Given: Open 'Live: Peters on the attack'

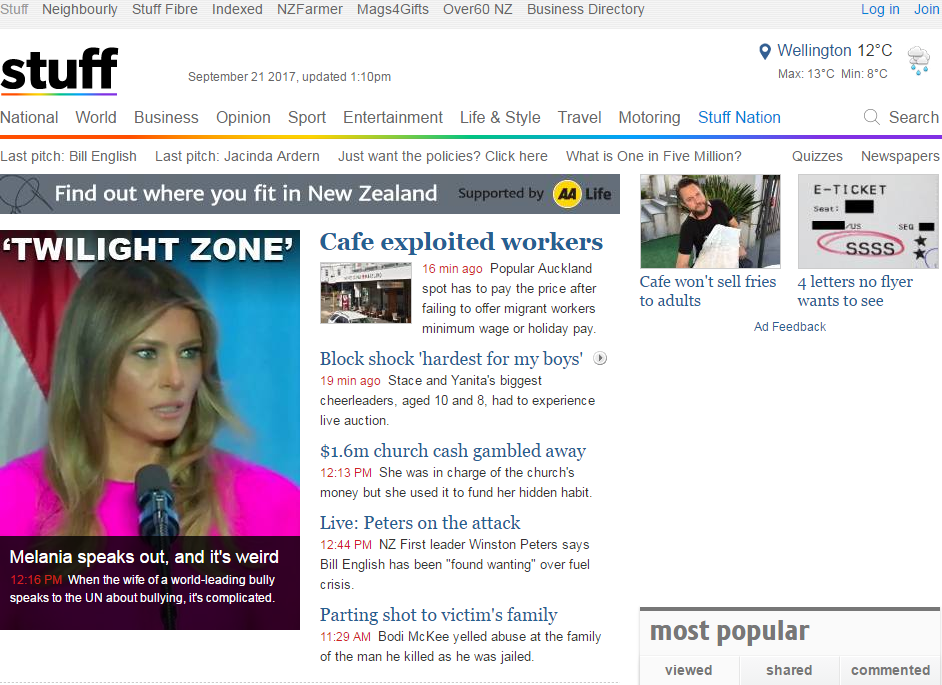Looking at the screenshot, I should point(420,523).
